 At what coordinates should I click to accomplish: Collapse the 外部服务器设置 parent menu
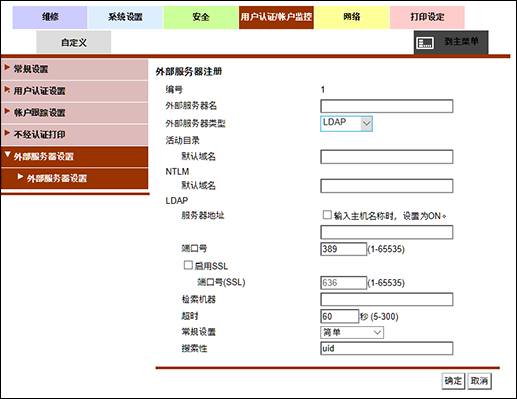[75, 157]
